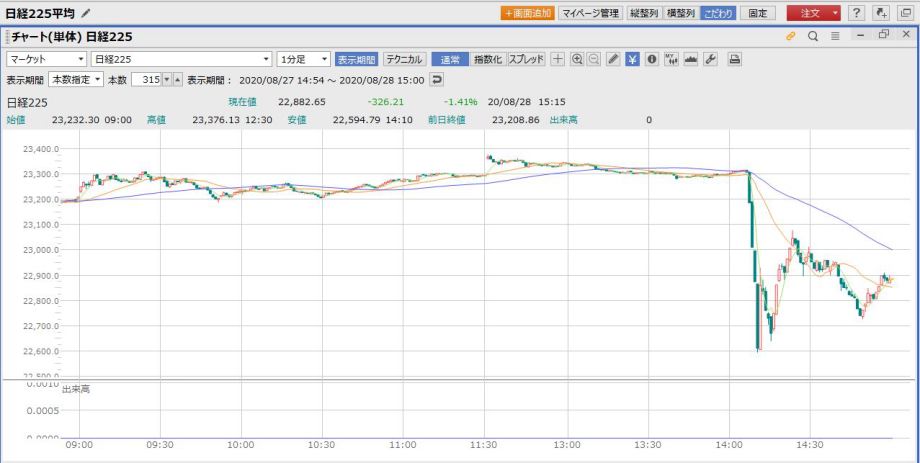Viewport: 920px width, 463px height.
Task: Click the チャート(単体) 日経225 panel title
Action: click(73, 36)
